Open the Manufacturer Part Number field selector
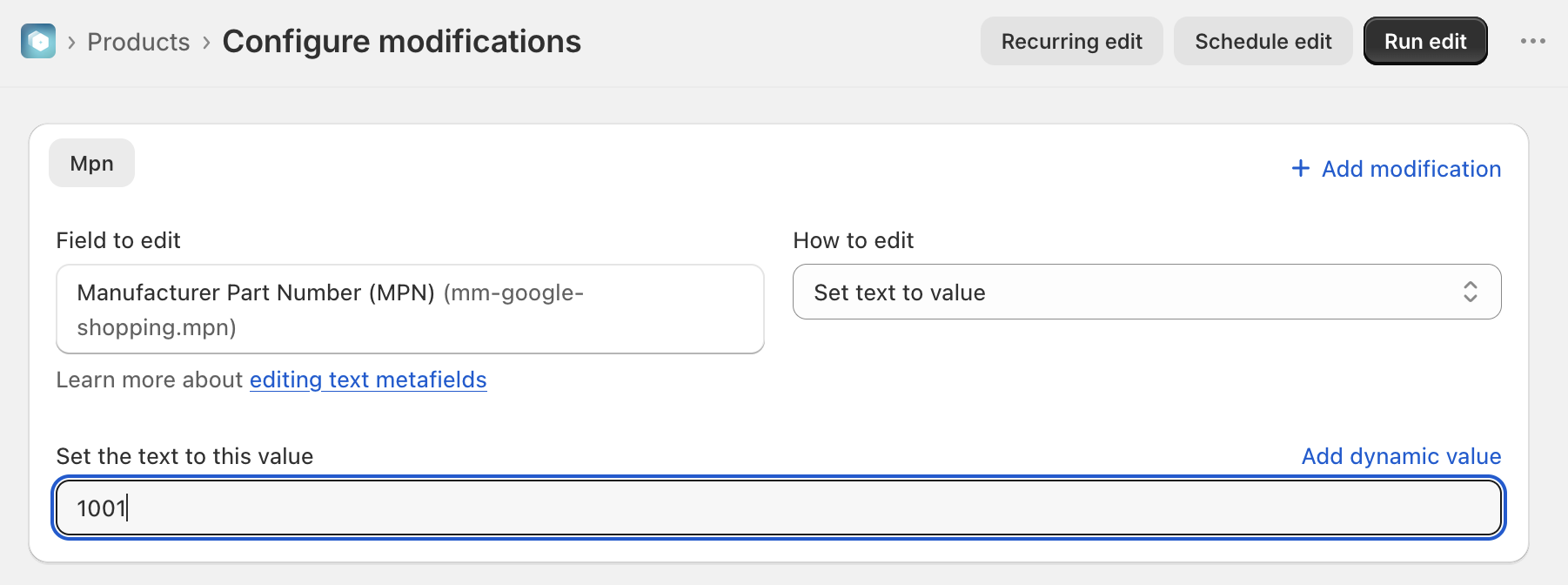Image resolution: width=1568 pixels, height=585 pixels. (410, 309)
